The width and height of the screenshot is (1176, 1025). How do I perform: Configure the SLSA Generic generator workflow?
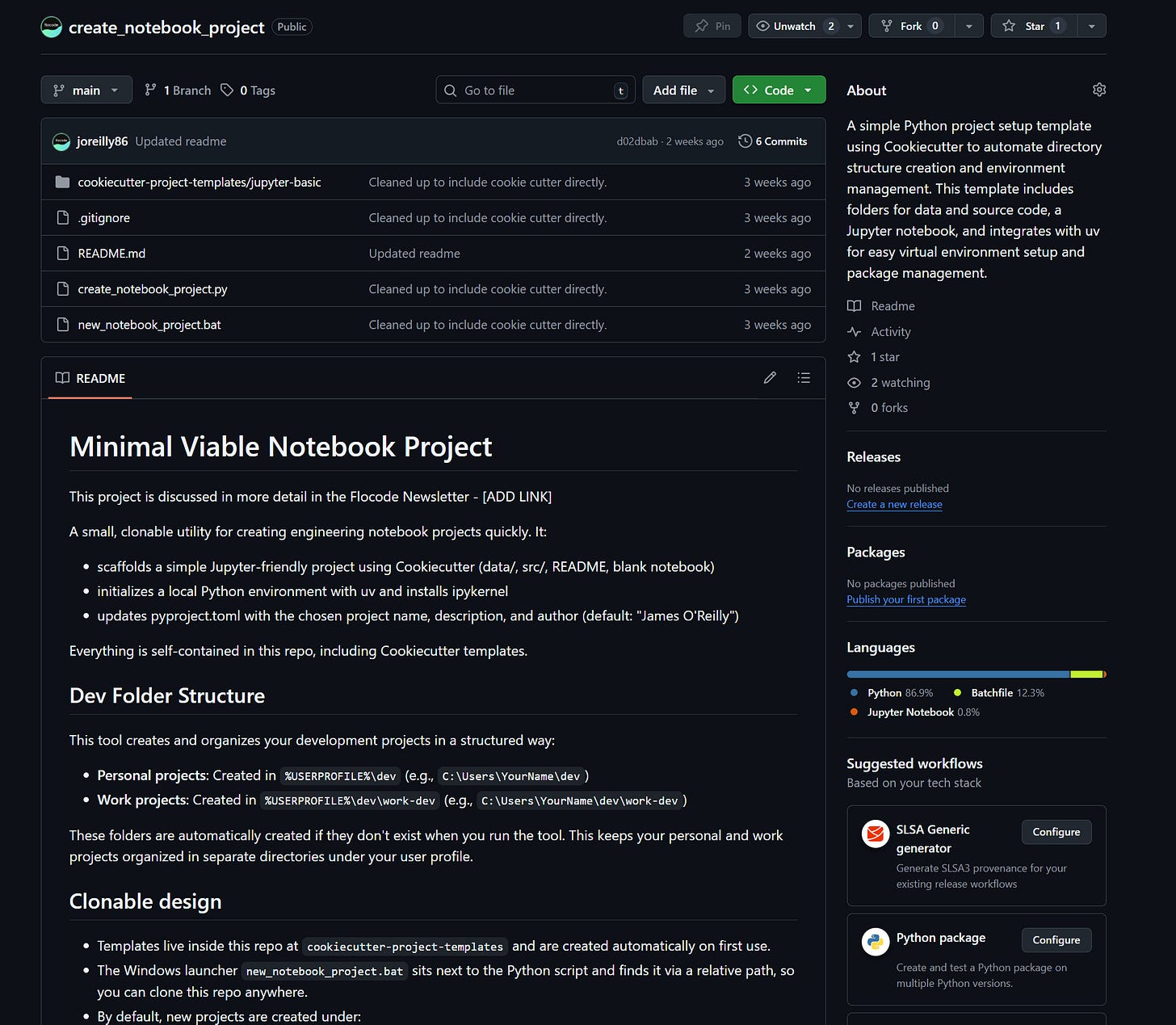[1056, 832]
